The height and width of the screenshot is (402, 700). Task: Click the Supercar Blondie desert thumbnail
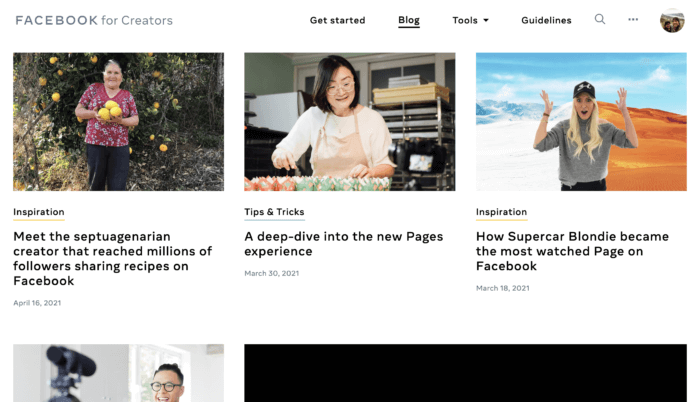coord(581,122)
